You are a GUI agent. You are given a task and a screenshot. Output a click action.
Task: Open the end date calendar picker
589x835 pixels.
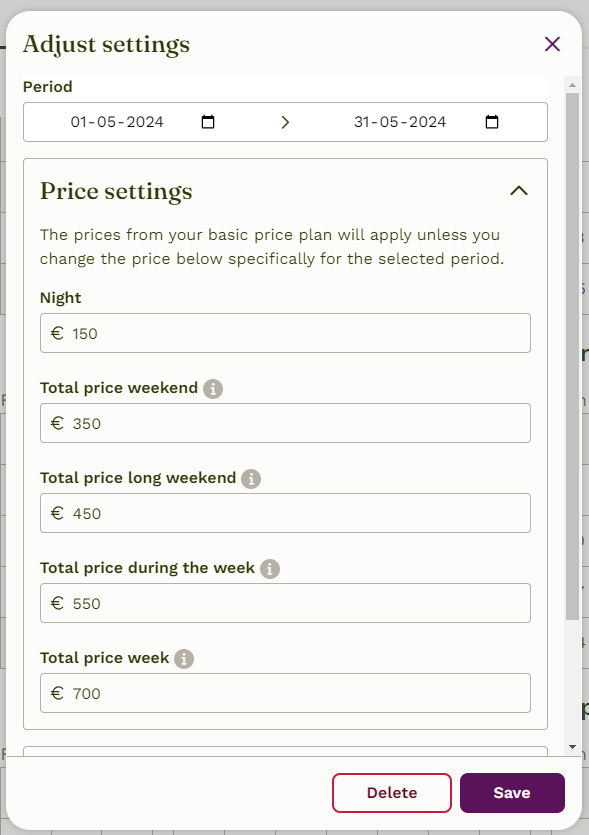pos(492,122)
